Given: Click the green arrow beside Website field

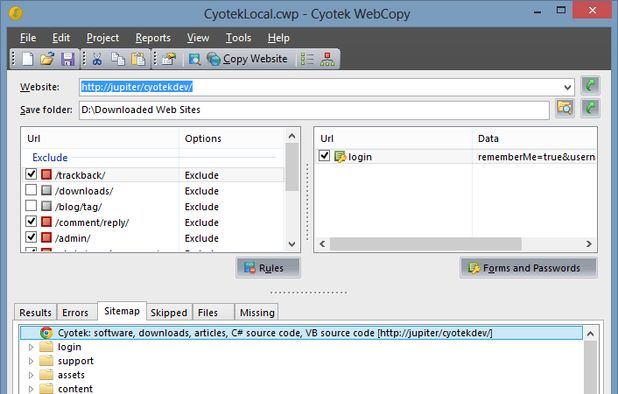Looking at the screenshot, I should point(590,85).
